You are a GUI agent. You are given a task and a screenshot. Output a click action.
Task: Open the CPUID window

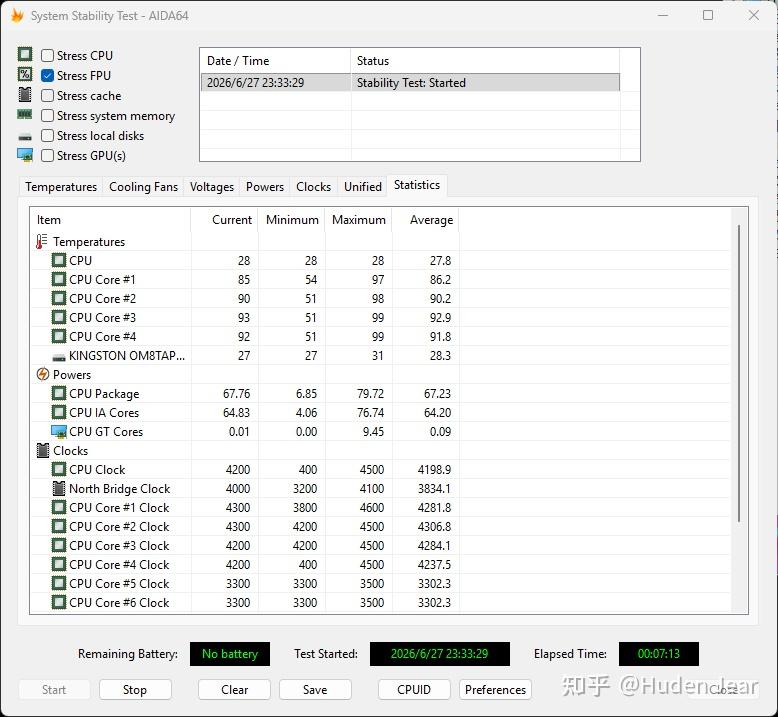click(414, 690)
